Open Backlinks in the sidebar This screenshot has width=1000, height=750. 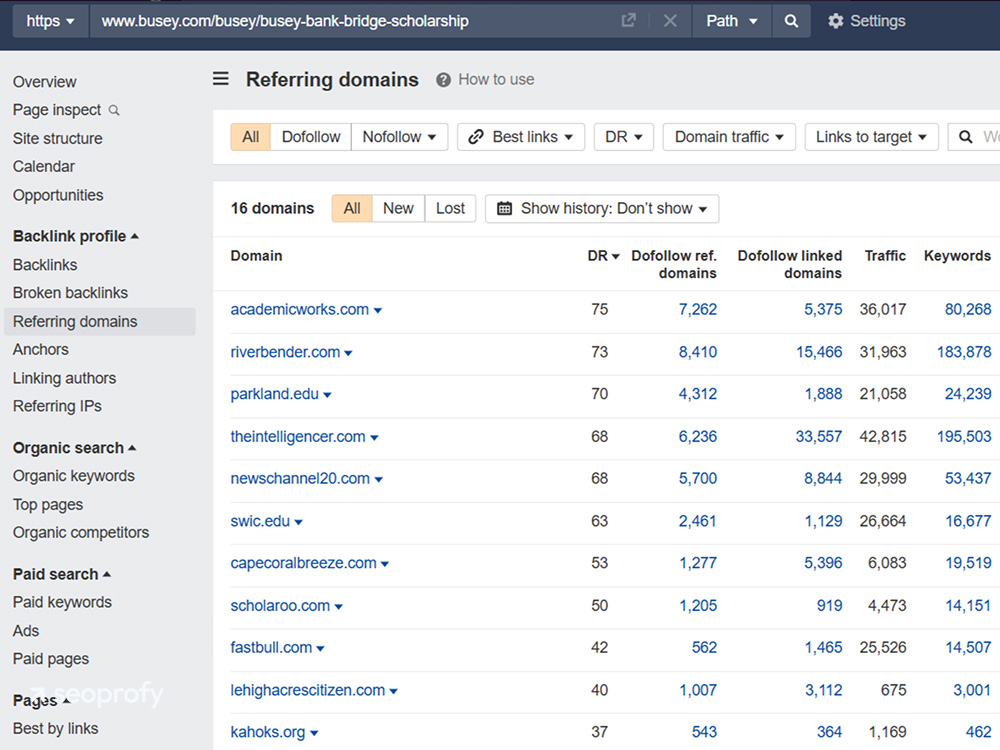45,265
